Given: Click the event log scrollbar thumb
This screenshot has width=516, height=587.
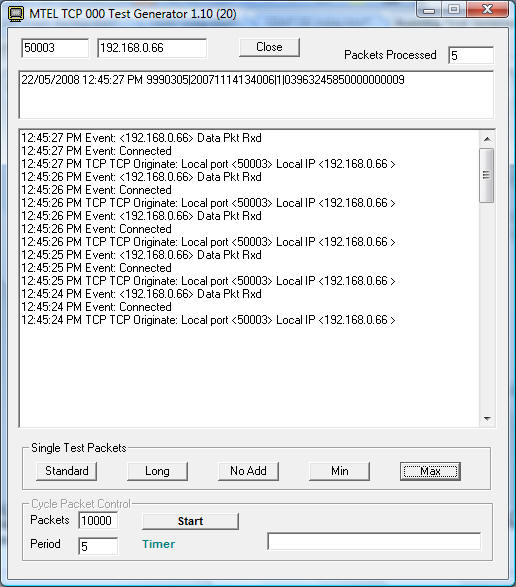Looking at the screenshot, I should [x=487, y=175].
